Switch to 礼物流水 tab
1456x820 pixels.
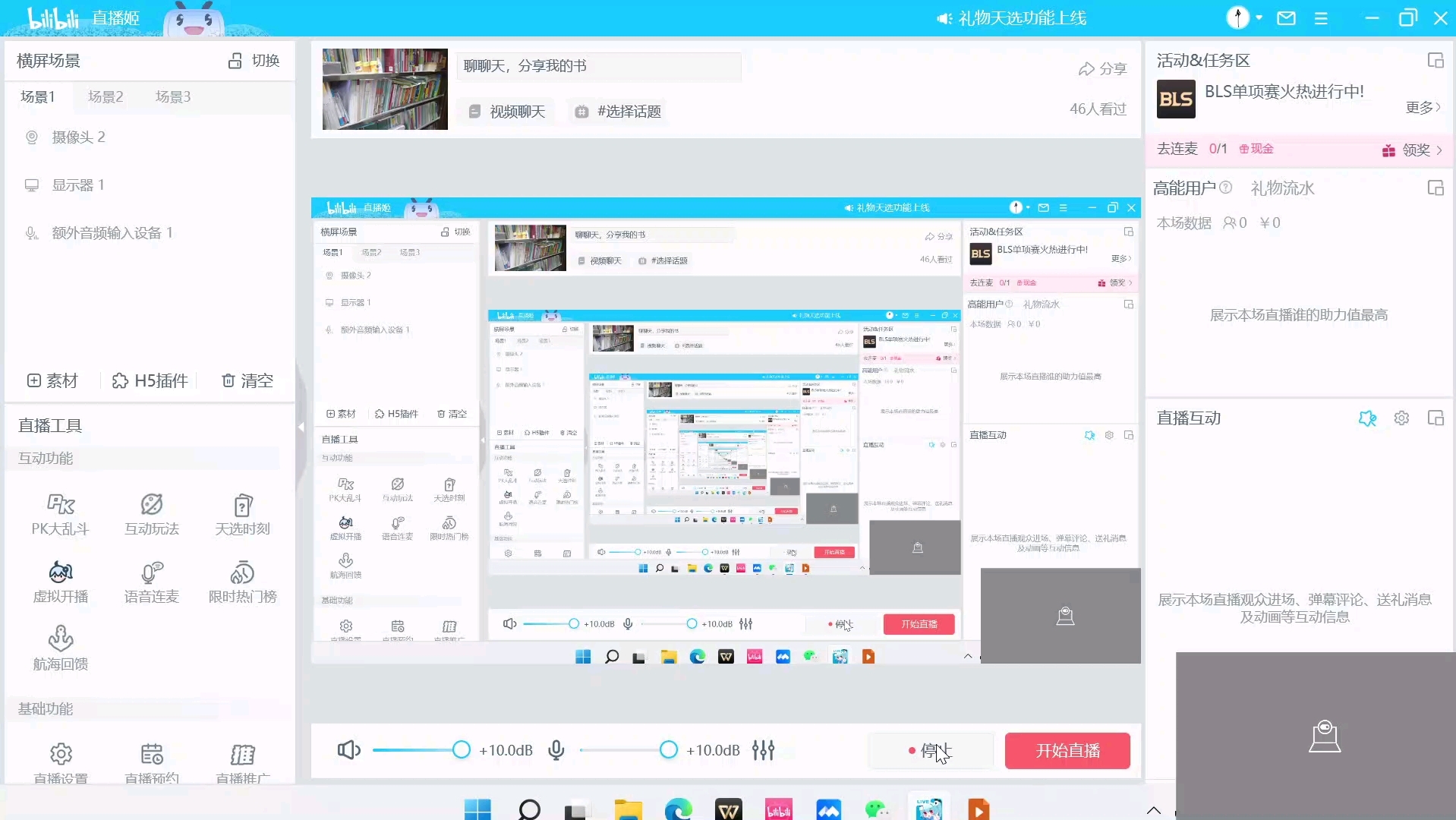(1282, 188)
